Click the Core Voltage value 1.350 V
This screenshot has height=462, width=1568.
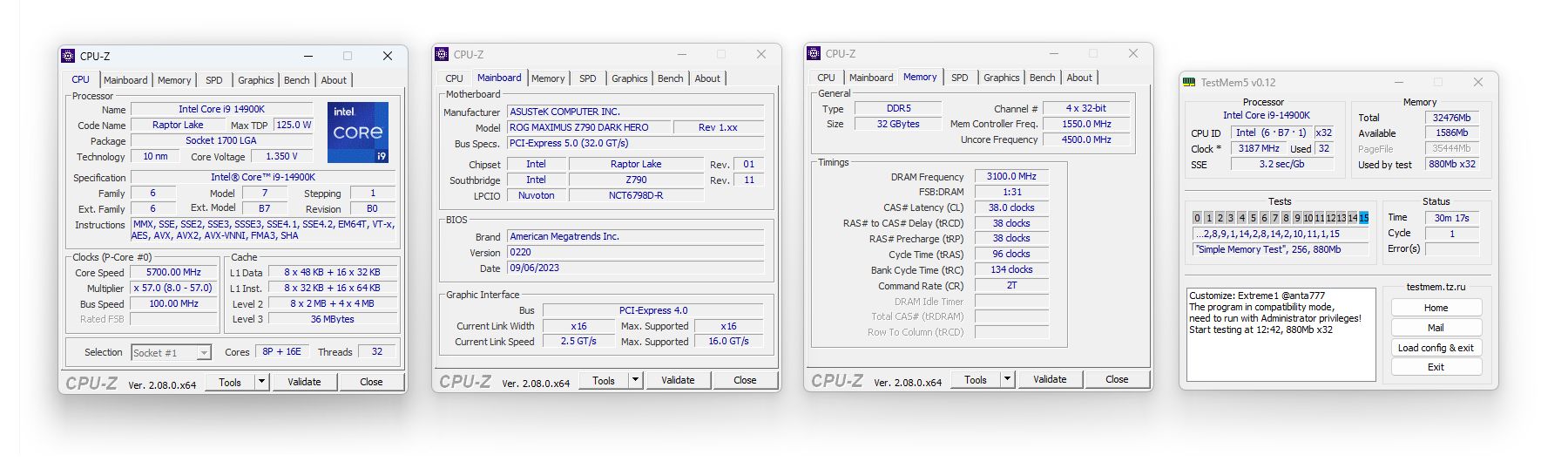click(281, 156)
